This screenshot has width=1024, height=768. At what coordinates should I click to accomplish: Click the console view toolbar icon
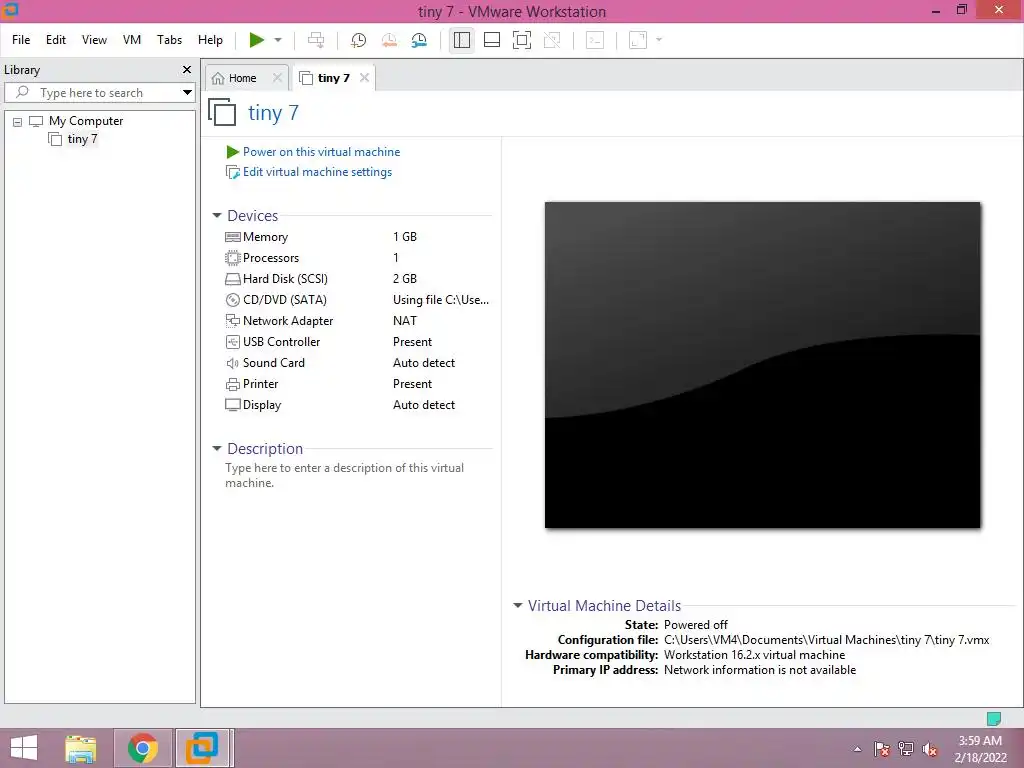[594, 40]
